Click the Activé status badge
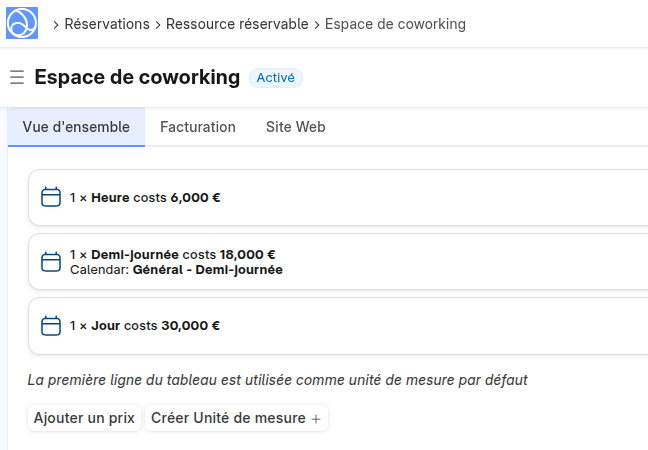Viewport: 648px width, 450px height. pos(275,77)
